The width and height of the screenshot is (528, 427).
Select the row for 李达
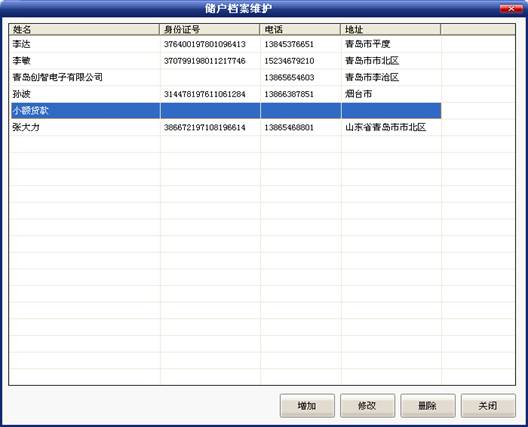pyautogui.click(x=226, y=44)
